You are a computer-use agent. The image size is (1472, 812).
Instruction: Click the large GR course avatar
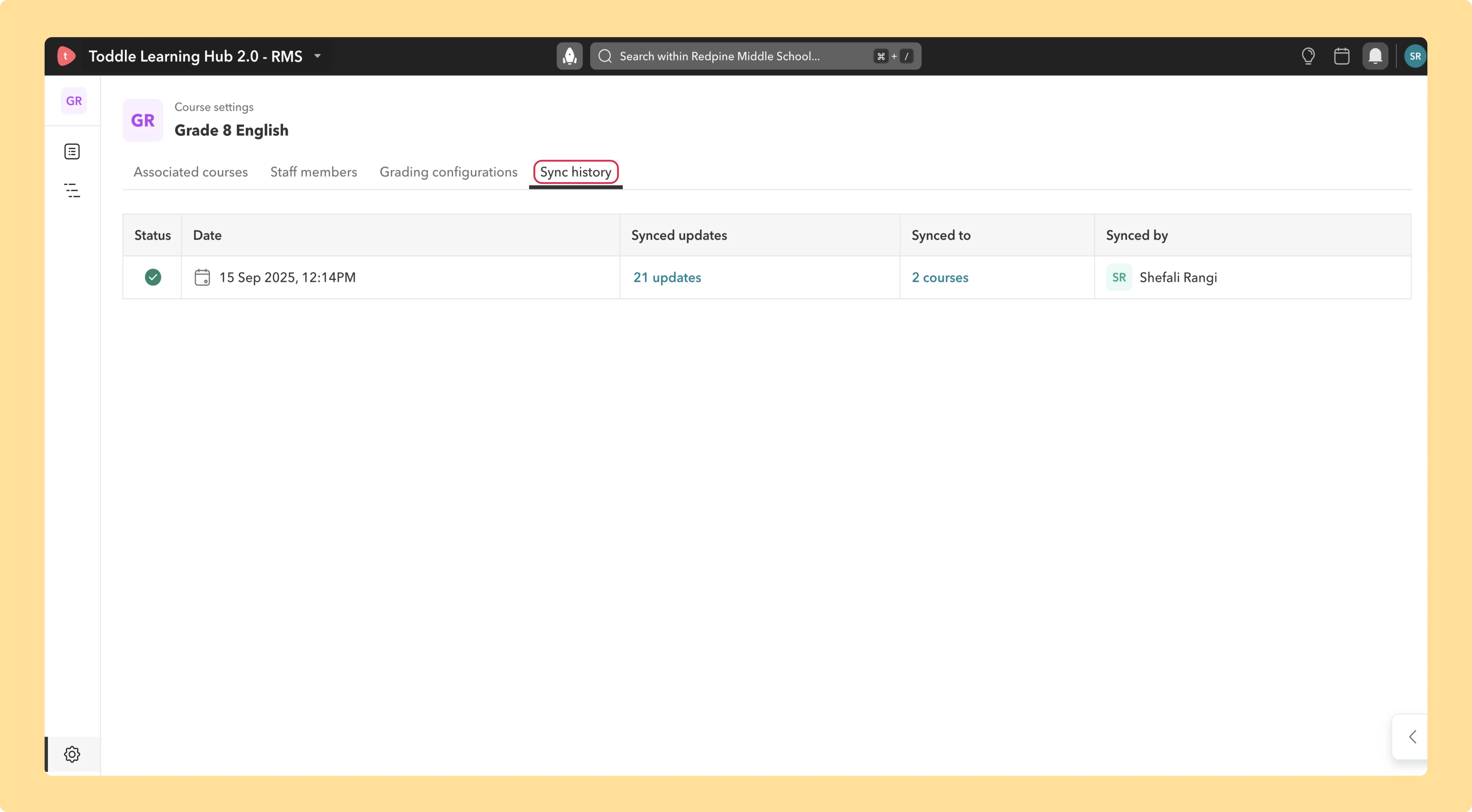(143, 120)
